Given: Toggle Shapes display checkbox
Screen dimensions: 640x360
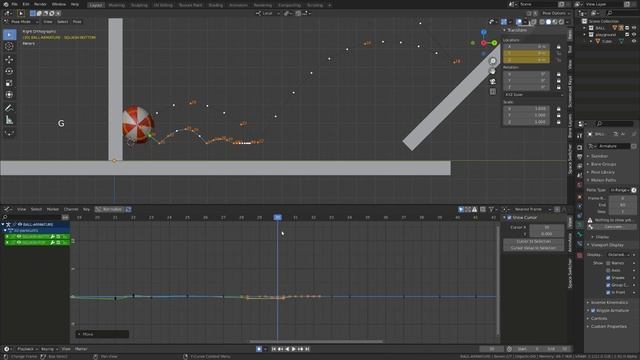Looking at the screenshot, I should pos(608,278).
